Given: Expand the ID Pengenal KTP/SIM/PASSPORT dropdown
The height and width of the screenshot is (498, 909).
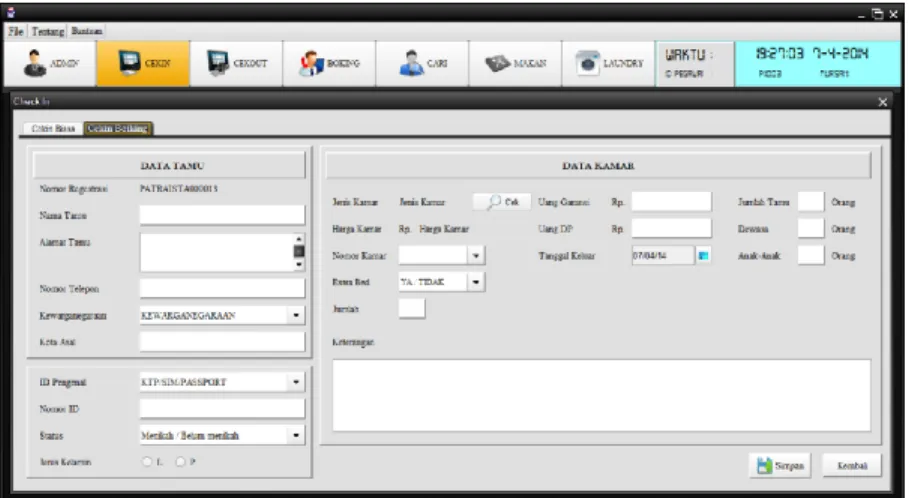Looking at the screenshot, I should 296,382.
